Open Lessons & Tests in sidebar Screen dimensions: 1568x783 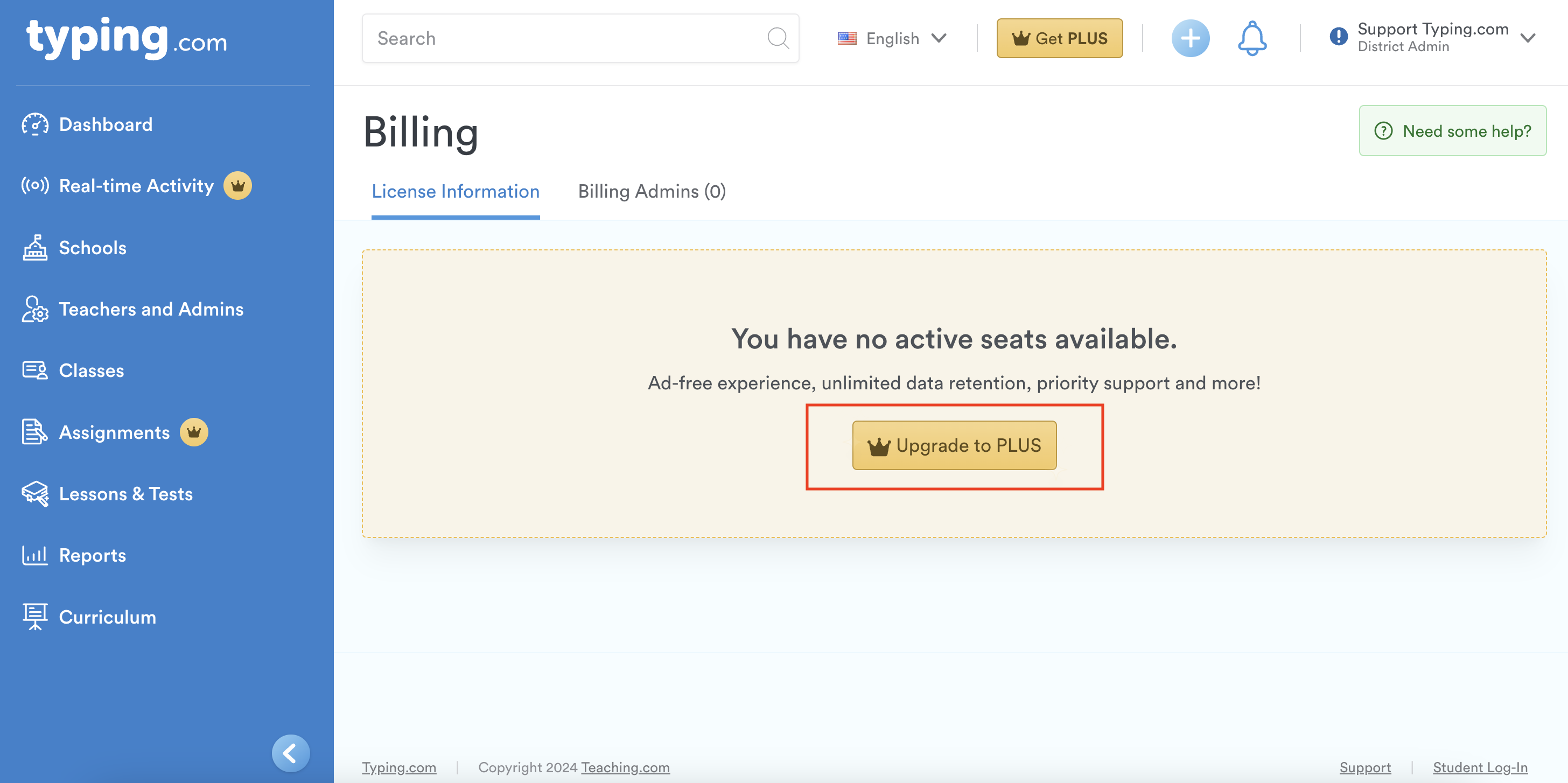point(125,494)
